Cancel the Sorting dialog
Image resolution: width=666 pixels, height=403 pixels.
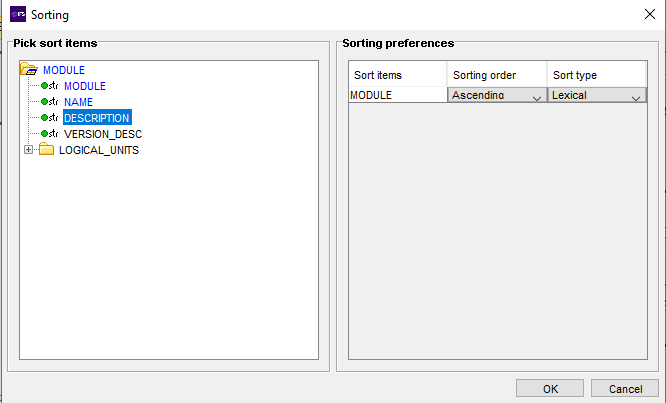[x=625, y=389]
